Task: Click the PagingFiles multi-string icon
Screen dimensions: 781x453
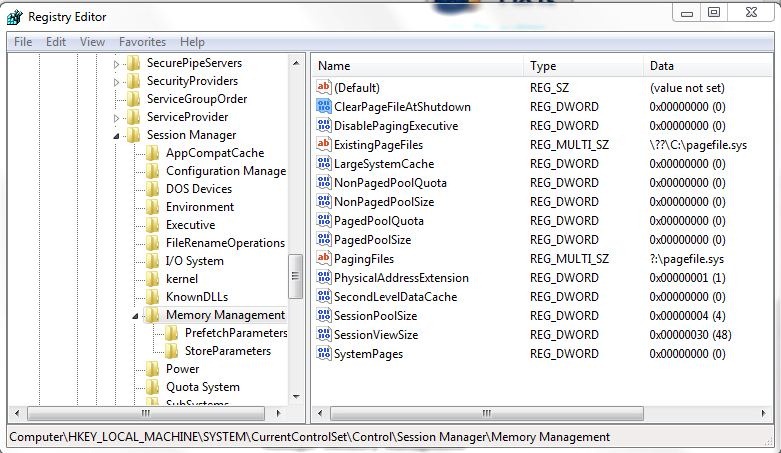Action: tap(323, 259)
